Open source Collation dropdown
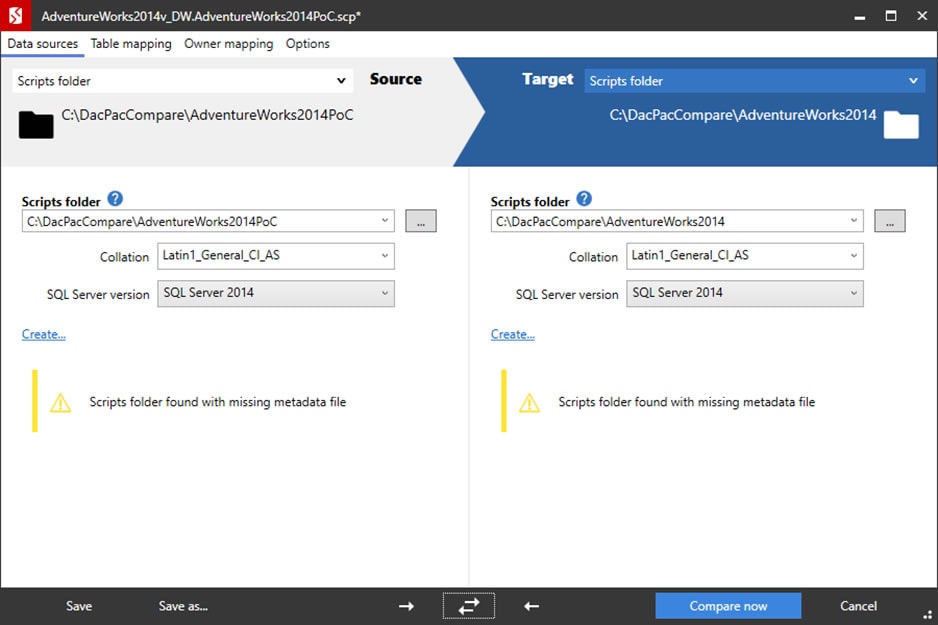The height and width of the screenshot is (625, 938). point(276,256)
